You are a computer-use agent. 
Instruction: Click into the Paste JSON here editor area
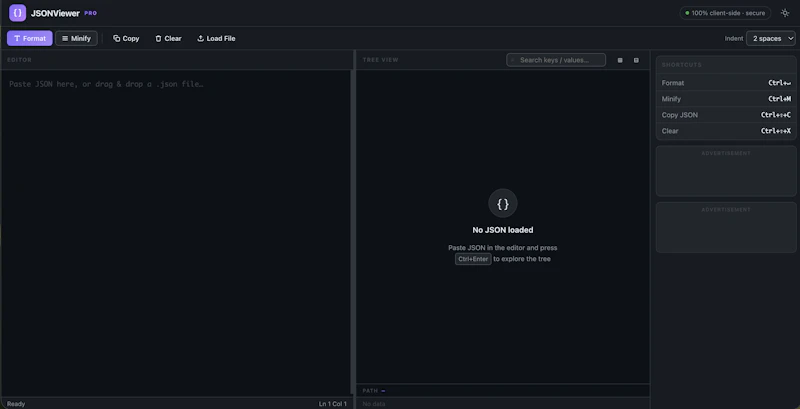(176, 232)
